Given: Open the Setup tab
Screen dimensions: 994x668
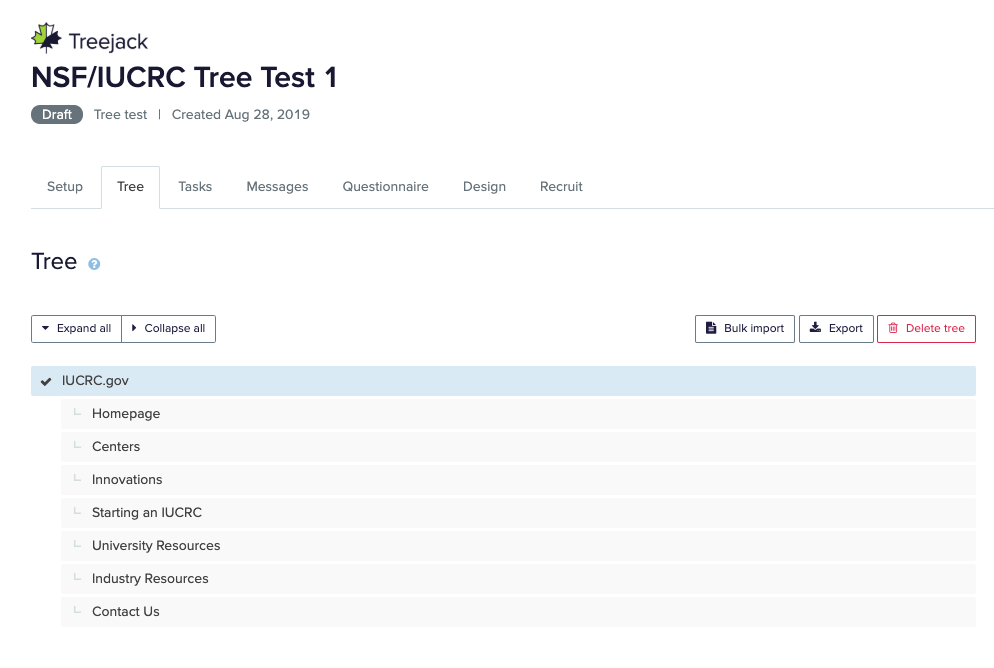Looking at the screenshot, I should point(65,187).
